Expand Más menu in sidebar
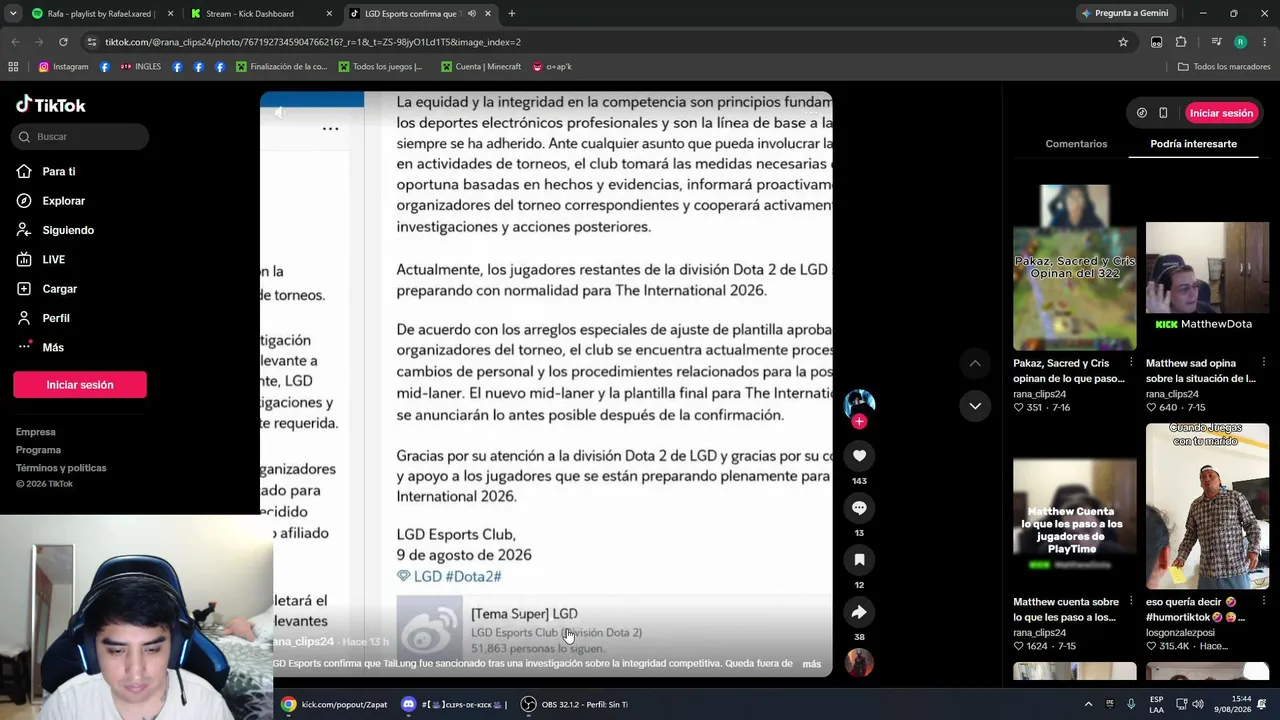 click(40, 347)
